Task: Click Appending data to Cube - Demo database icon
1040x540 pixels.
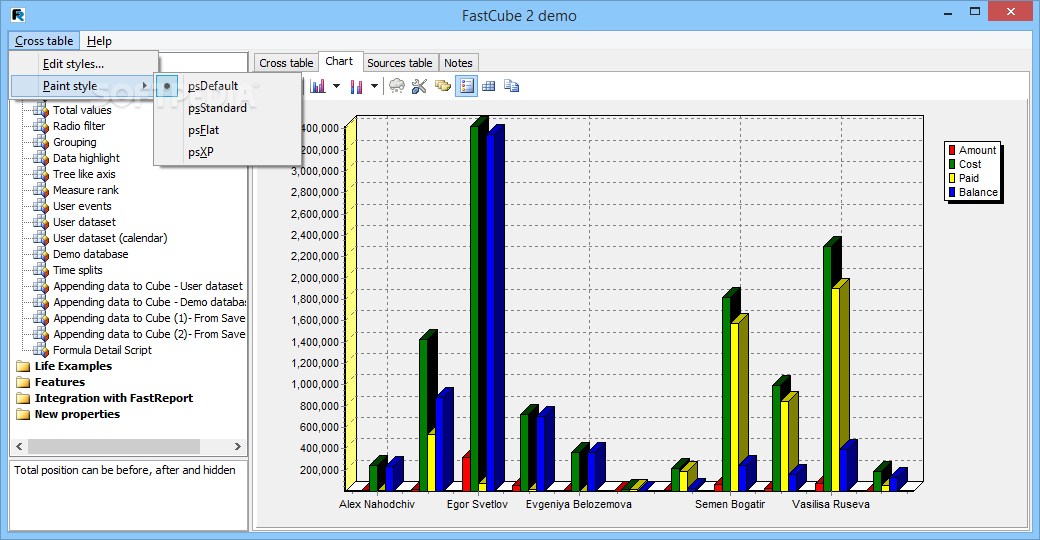Action: point(41,302)
